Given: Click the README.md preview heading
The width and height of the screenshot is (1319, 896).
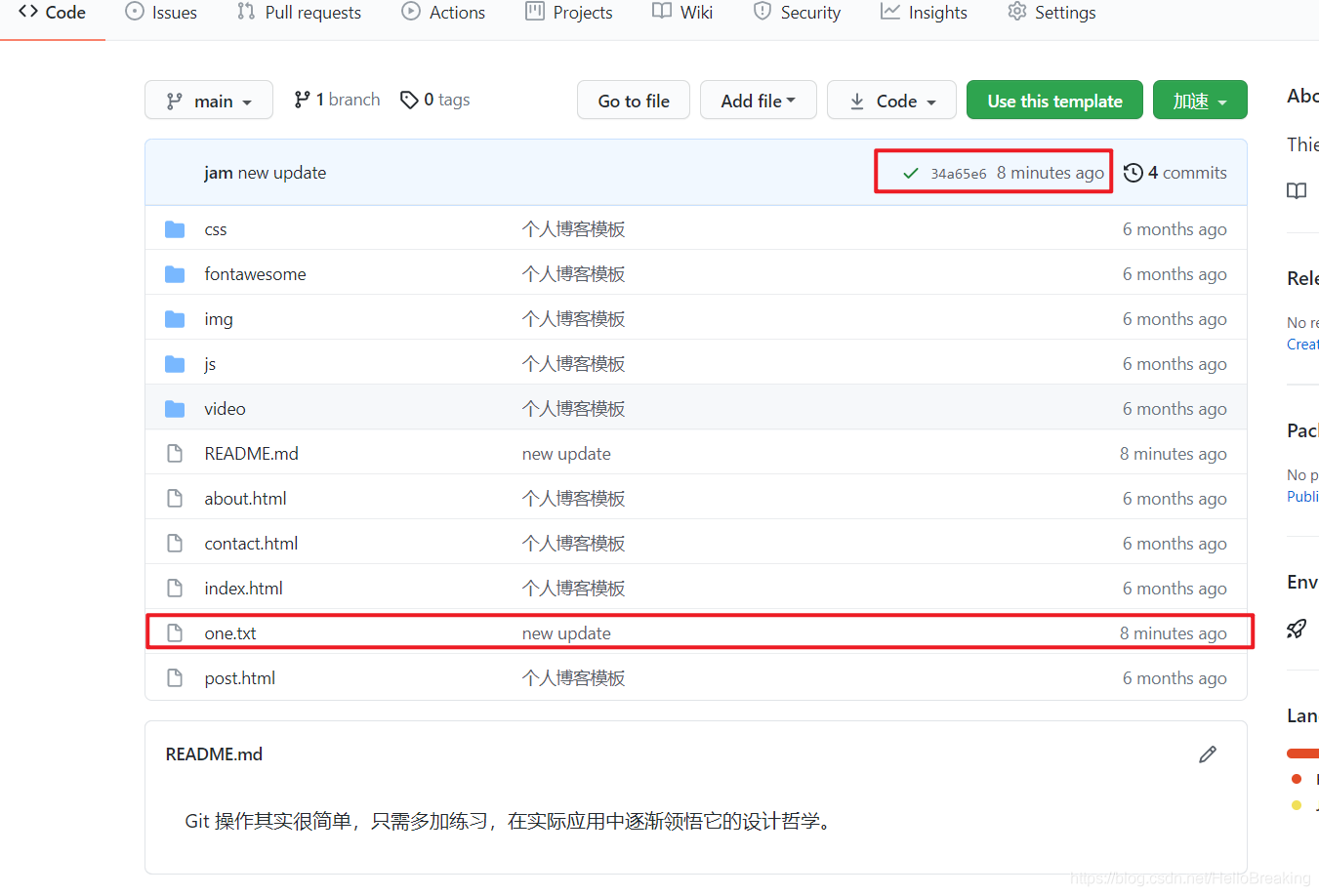Looking at the screenshot, I should (x=214, y=754).
